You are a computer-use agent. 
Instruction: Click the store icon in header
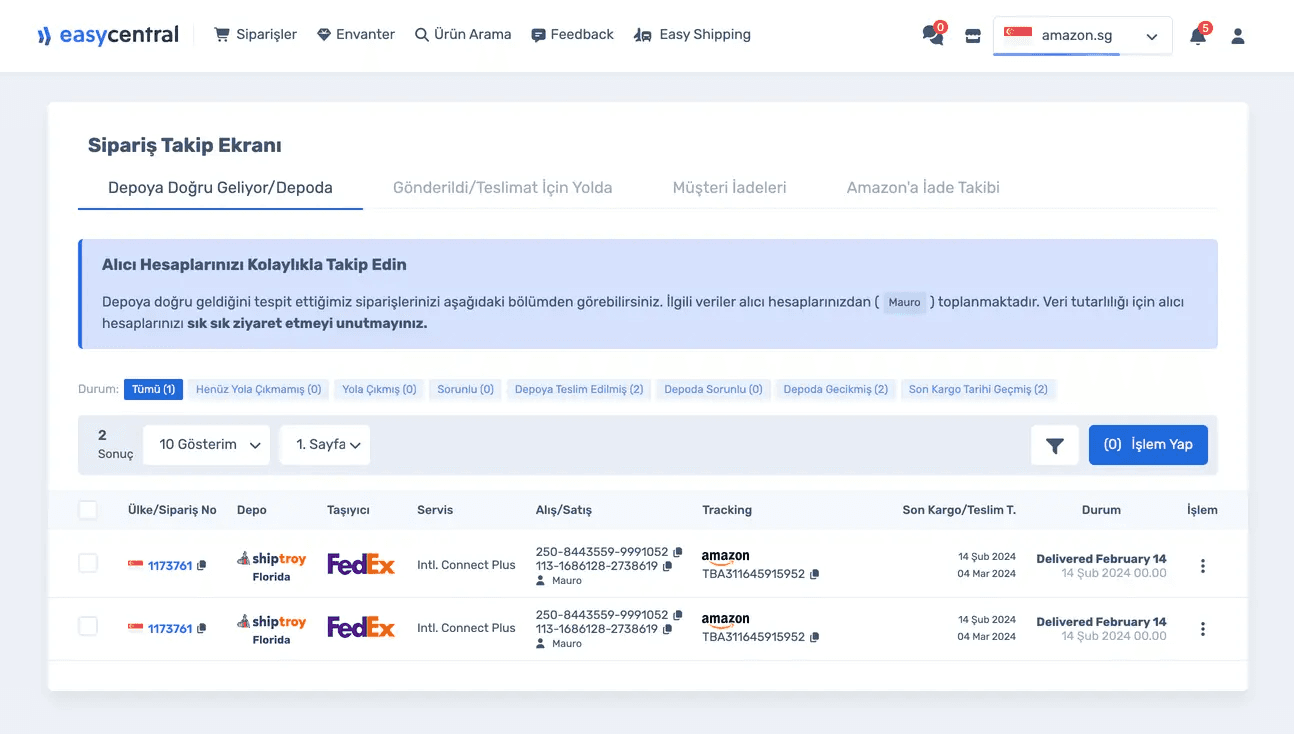point(972,36)
